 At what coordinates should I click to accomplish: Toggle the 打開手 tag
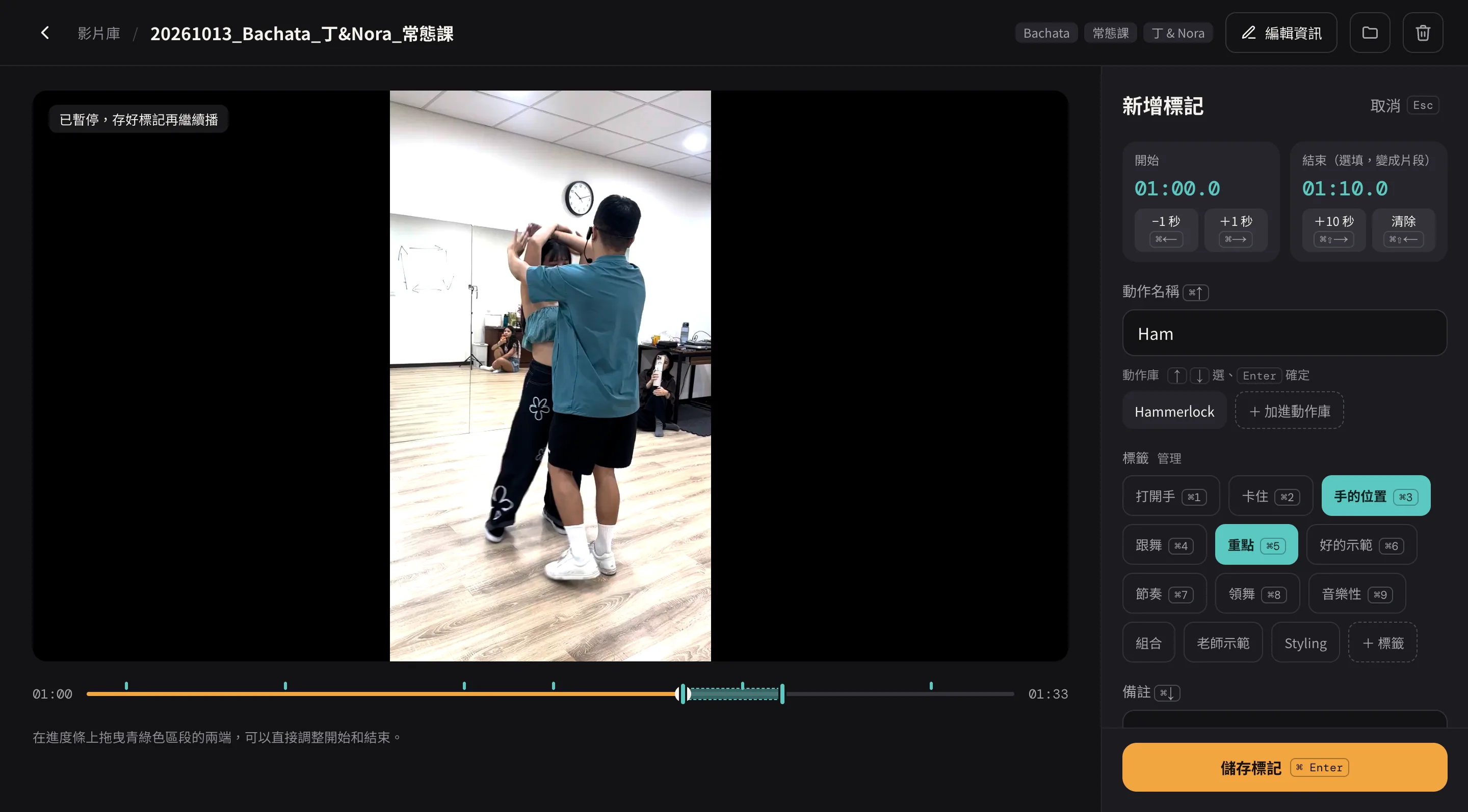1170,496
